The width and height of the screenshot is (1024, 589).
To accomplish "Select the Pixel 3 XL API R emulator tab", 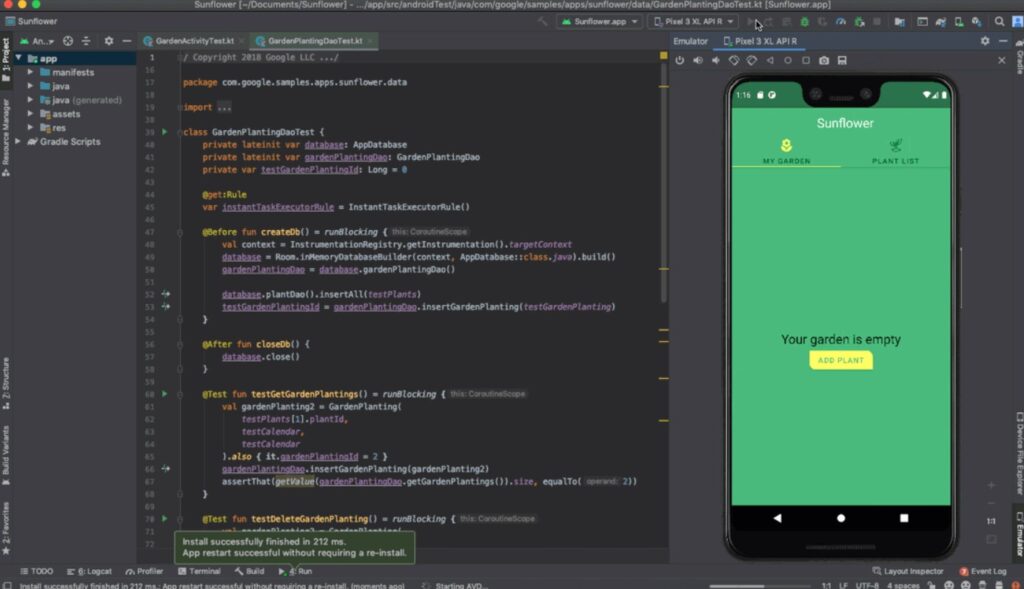I will 760,40.
